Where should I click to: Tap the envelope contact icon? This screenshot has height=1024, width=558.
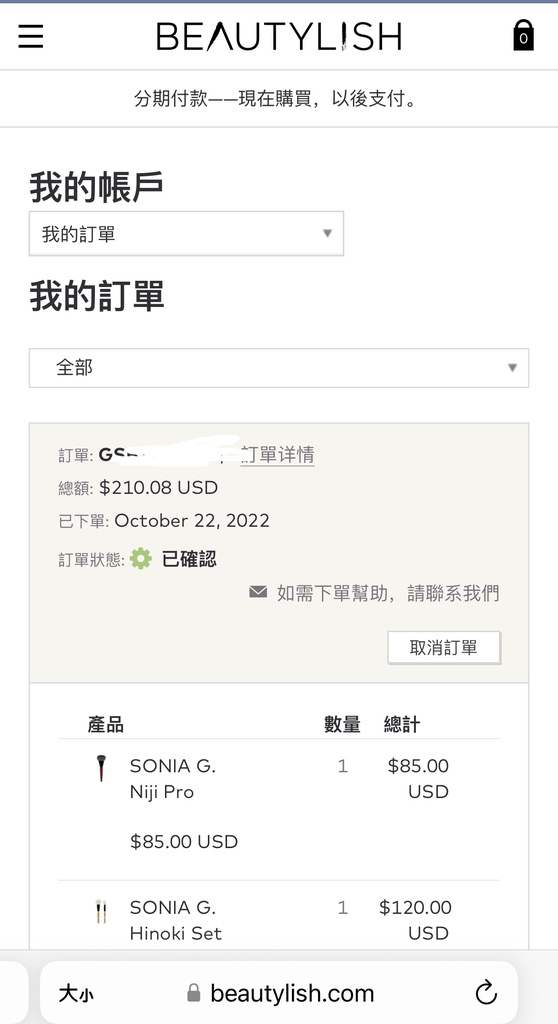tap(258, 592)
